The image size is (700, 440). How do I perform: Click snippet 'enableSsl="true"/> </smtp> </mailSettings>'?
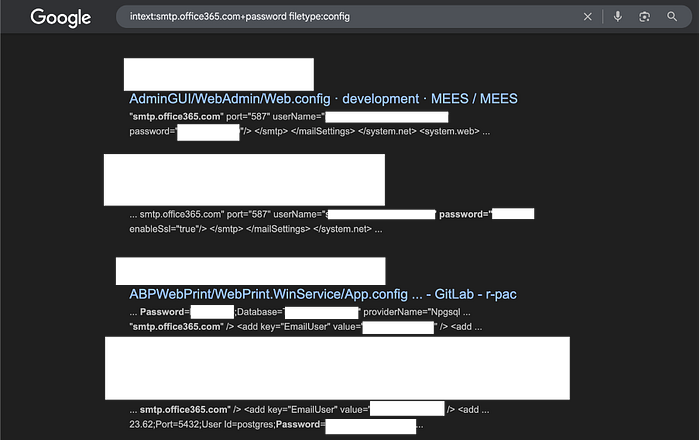pyautogui.click(x=220, y=229)
